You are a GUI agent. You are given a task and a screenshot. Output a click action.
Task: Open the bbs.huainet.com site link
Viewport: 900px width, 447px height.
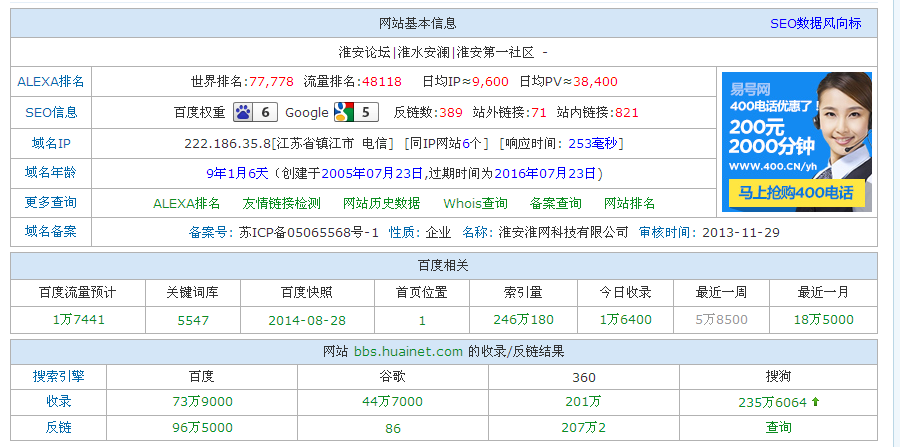click(x=408, y=351)
